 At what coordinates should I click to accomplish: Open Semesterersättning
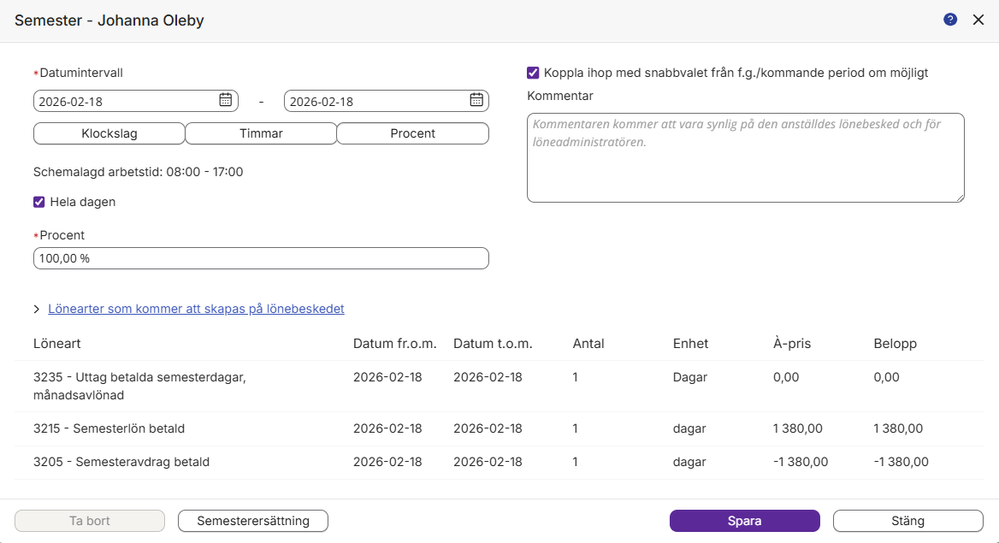tap(253, 521)
